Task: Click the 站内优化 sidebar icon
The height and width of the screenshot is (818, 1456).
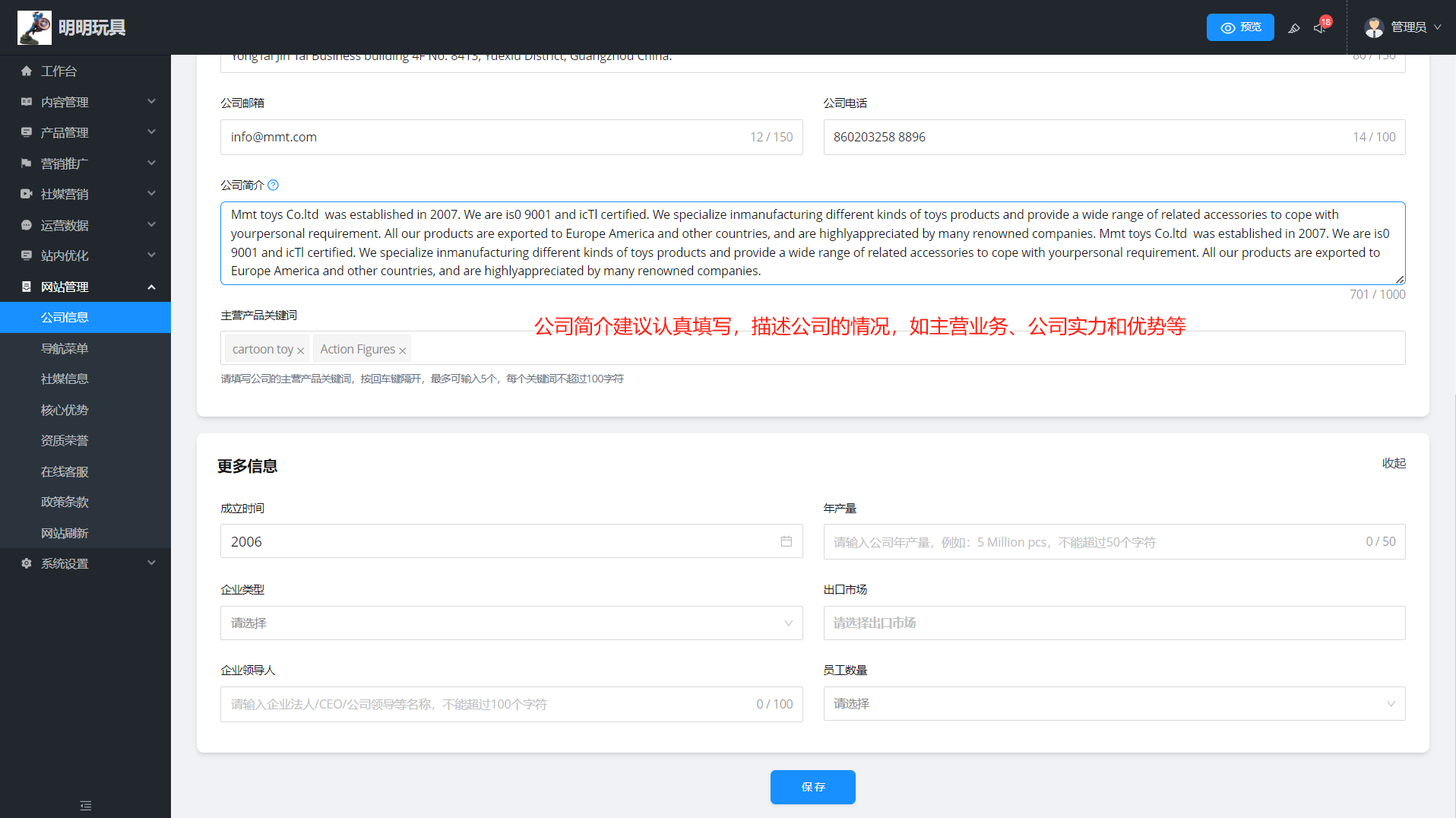Action: pyautogui.click(x=27, y=255)
